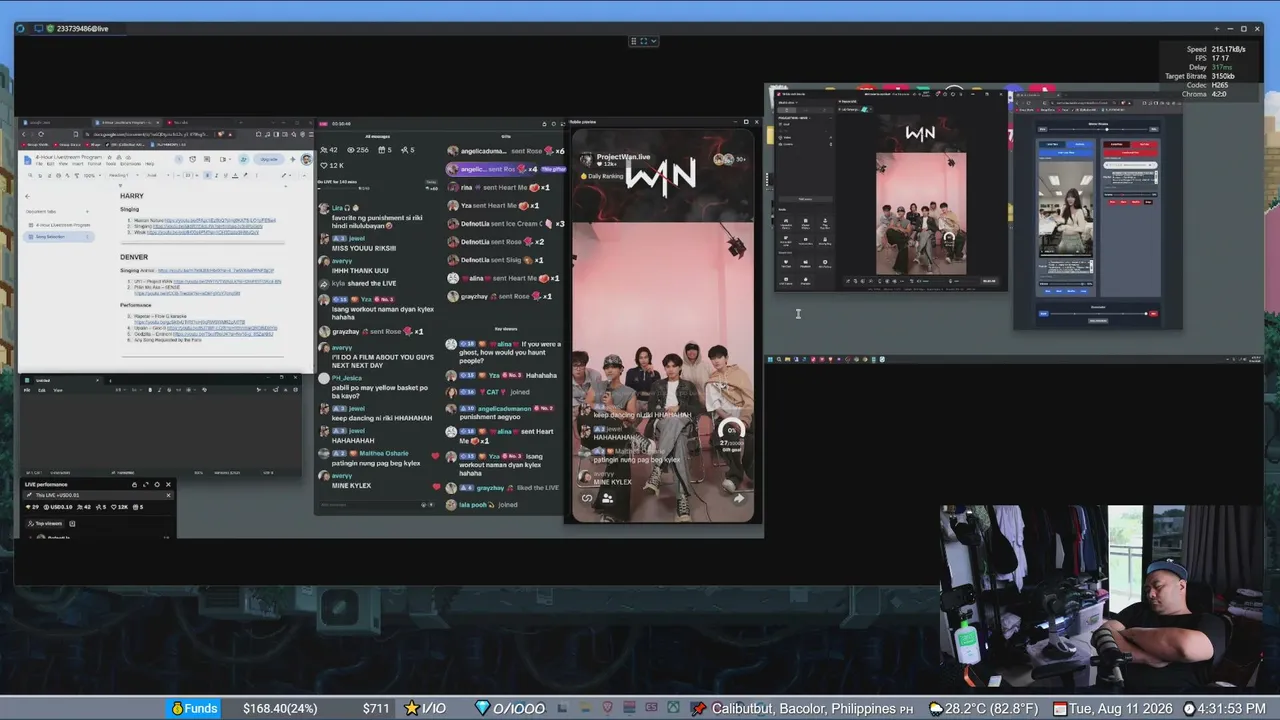Click Daily Ranking on the mobile preview
Image resolution: width=1280 pixels, height=720 pixels.
602,176
